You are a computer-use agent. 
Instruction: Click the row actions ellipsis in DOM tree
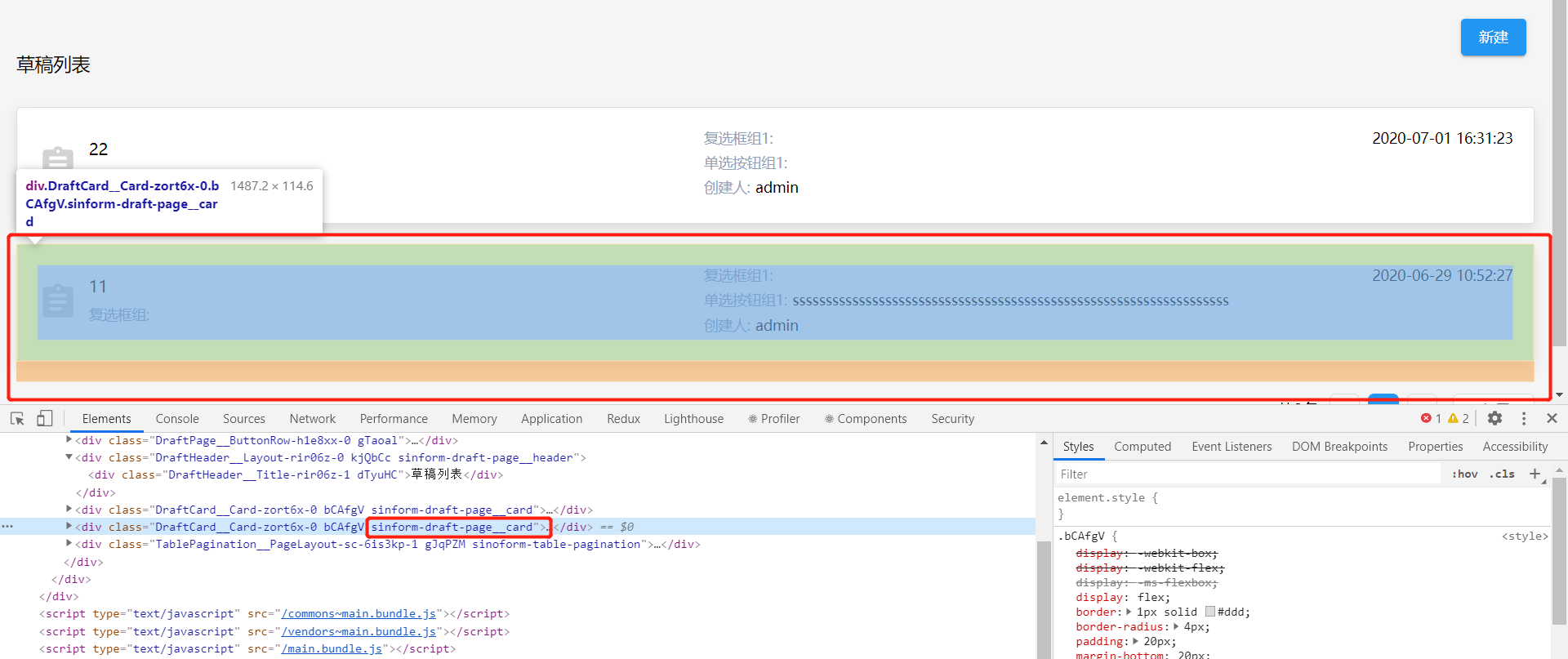[x=7, y=527]
